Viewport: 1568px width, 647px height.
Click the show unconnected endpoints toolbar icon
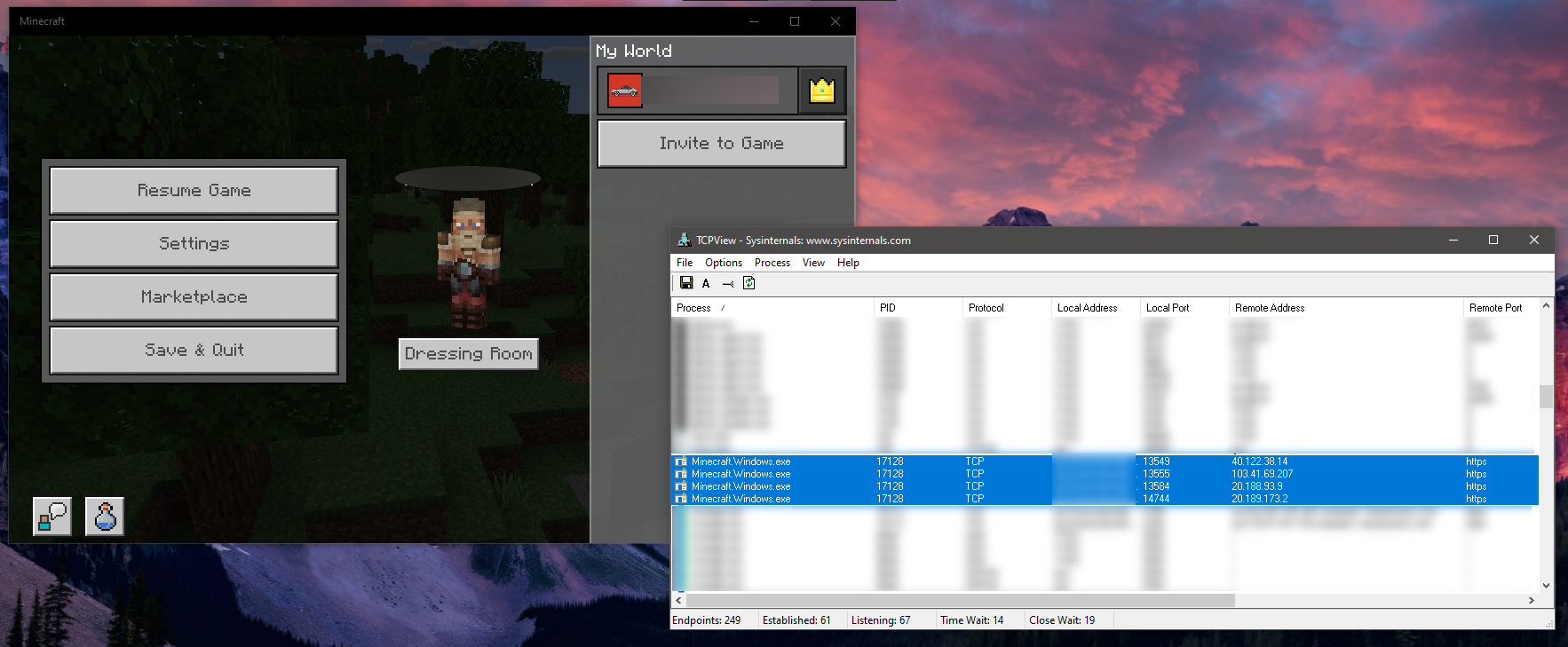click(x=728, y=284)
